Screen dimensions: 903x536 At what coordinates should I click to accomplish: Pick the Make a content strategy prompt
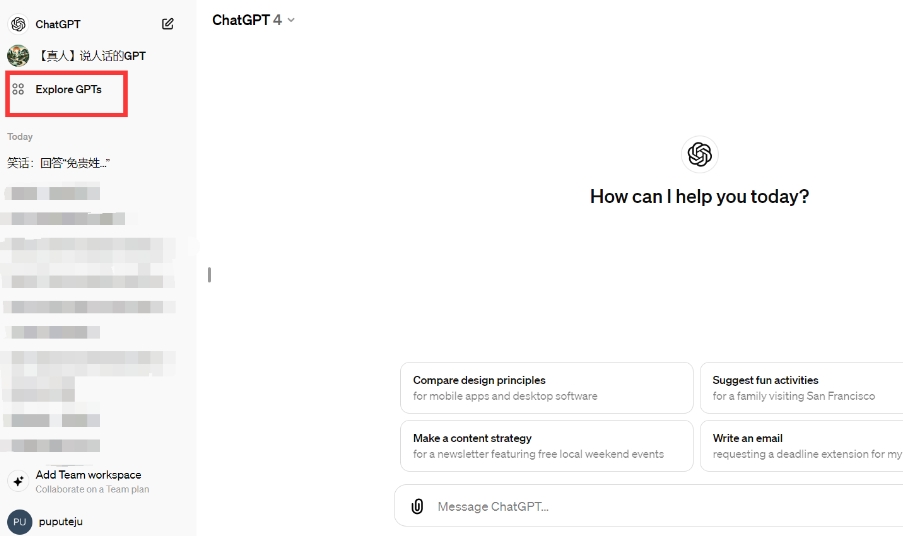pos(545,446)
